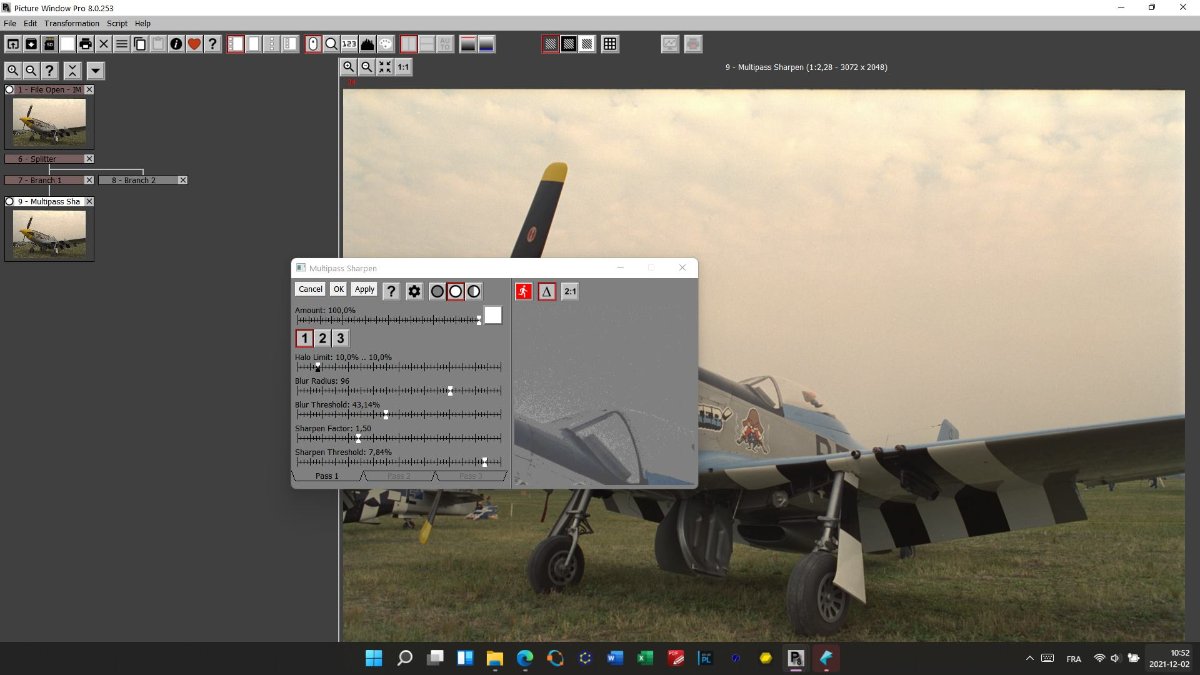Select the half-filled circle preview mode

[474, 291]
